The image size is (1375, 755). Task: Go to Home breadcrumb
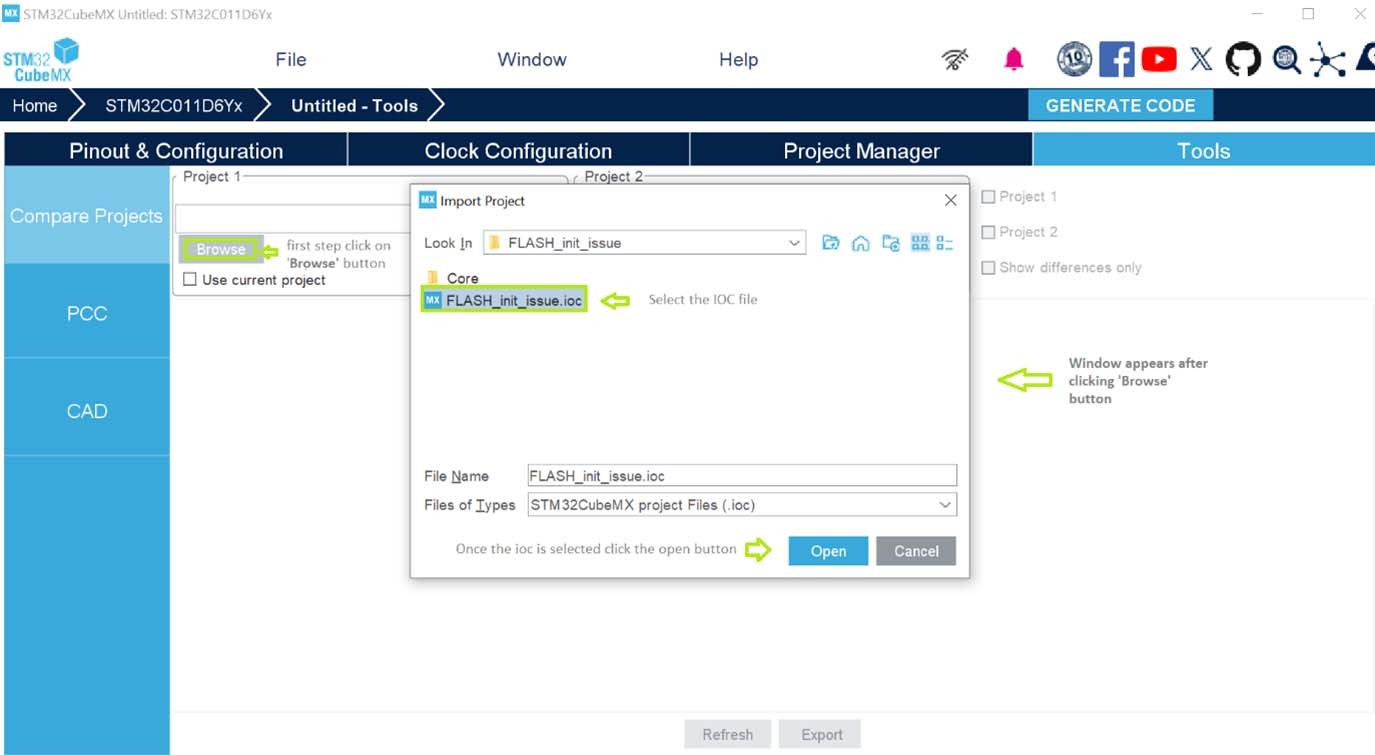tap(35, 105)
